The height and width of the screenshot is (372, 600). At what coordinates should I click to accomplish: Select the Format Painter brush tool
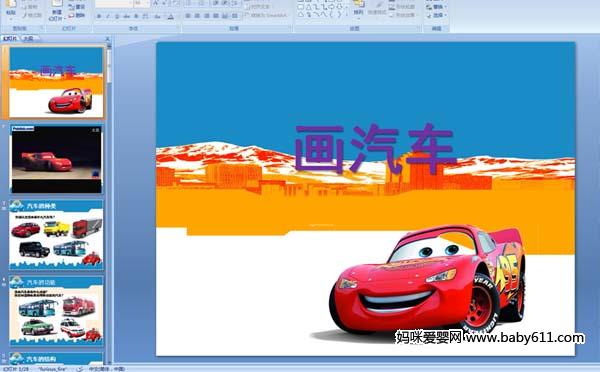32,15
